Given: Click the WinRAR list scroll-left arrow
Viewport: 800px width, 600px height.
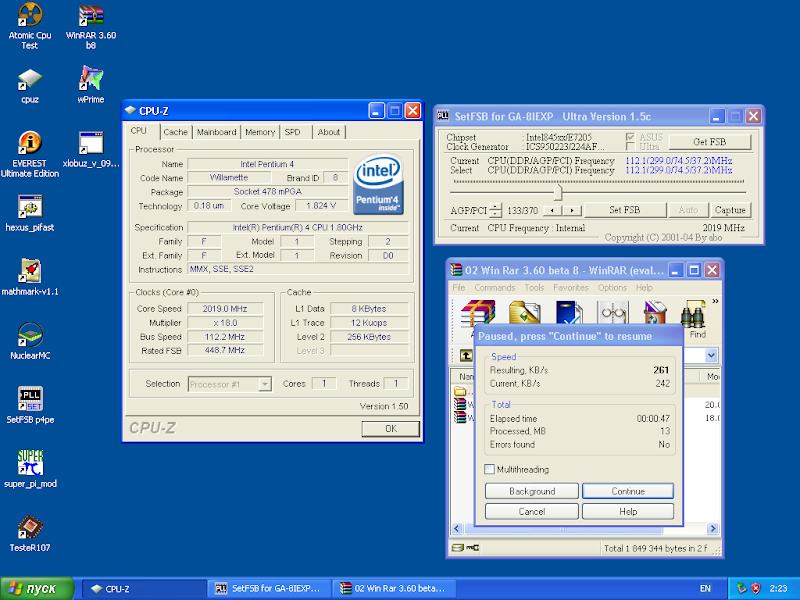Looking at the screenshot, I should tap(457, 529).
